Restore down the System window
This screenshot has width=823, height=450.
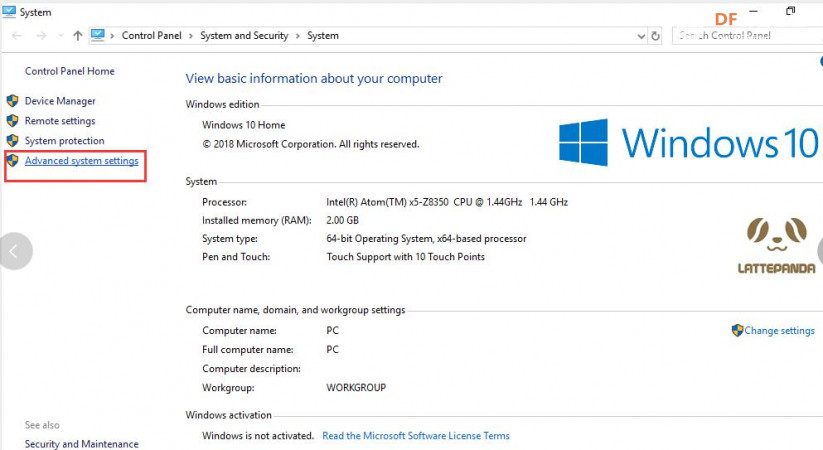[x=790, y=11]
